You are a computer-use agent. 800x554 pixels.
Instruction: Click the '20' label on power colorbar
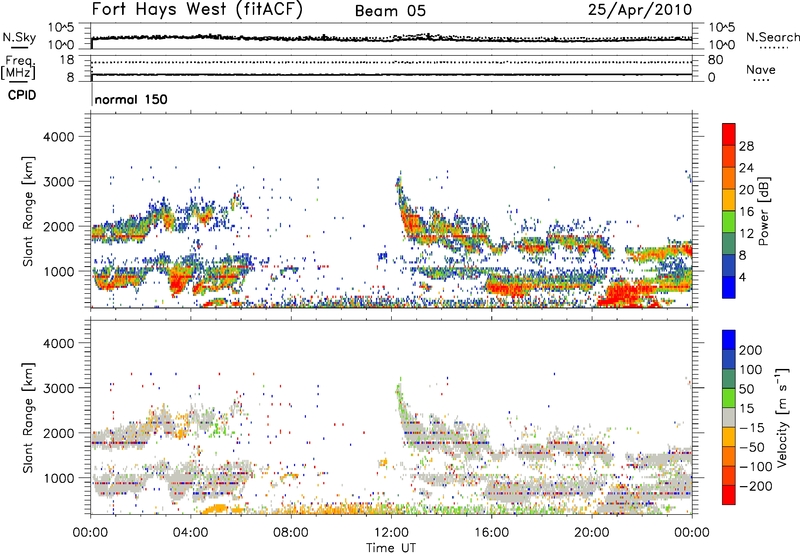(x=746, y=190)
